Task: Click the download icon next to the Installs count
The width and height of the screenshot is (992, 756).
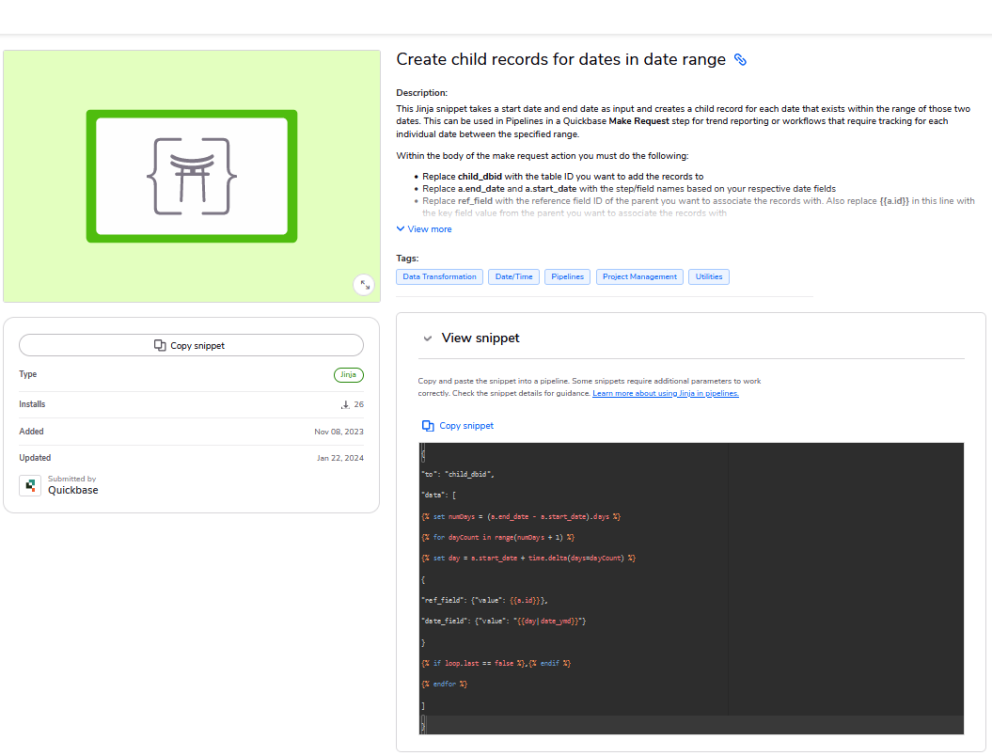Action: pyautogui.click(x=347, y=404)
